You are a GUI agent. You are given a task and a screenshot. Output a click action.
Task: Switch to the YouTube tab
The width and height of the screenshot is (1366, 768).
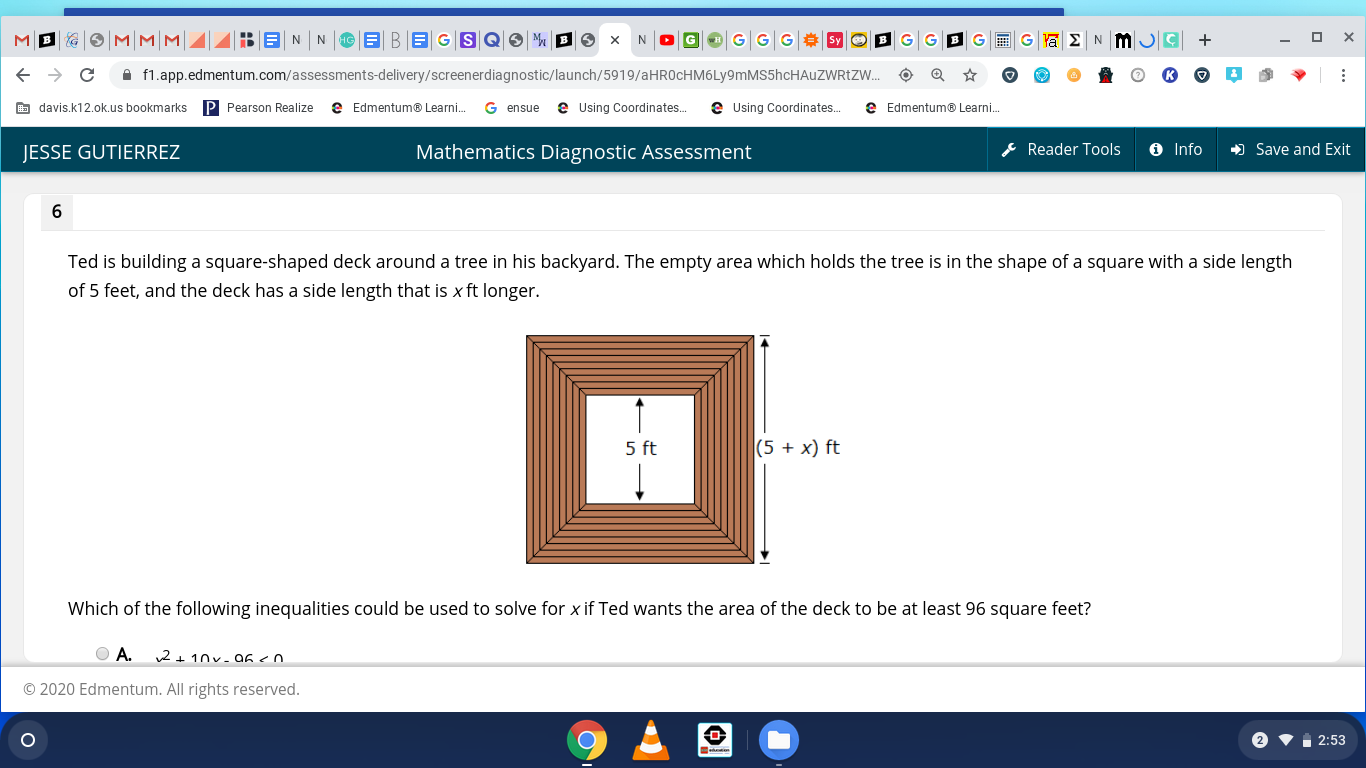click(666, 41)
